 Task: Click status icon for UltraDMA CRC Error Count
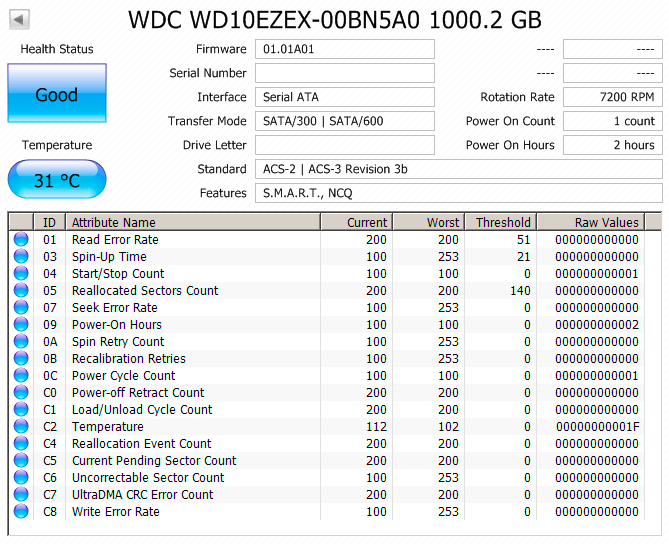(21, 494)
